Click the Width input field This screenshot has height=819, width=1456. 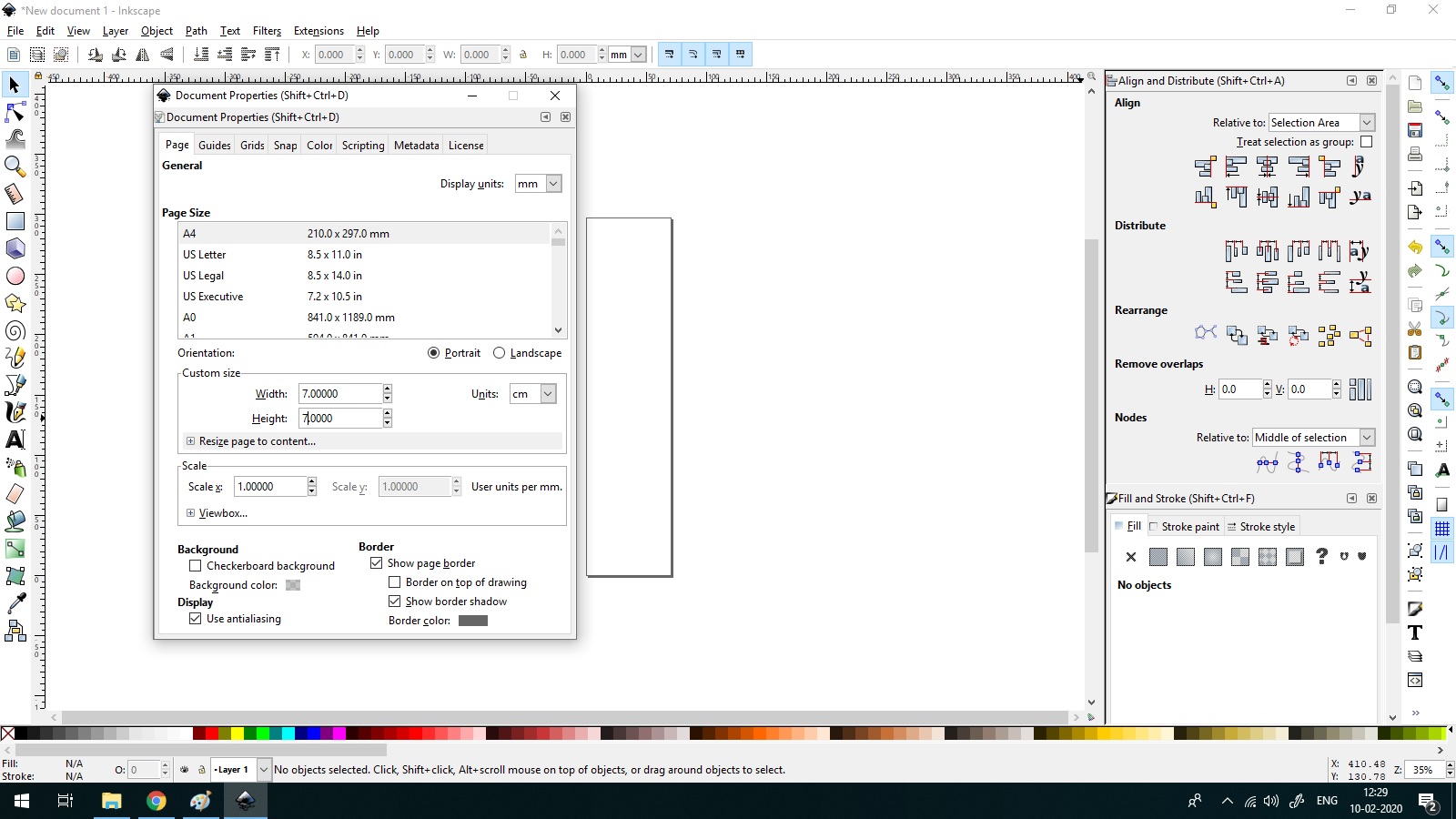point(340,394)
